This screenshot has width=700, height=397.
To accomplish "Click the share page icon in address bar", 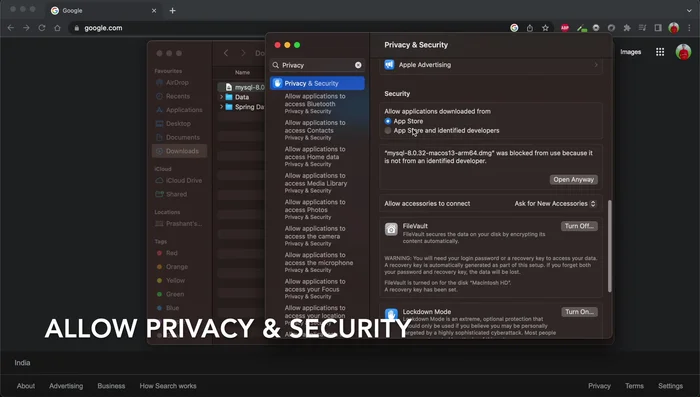I will (529, 28).
